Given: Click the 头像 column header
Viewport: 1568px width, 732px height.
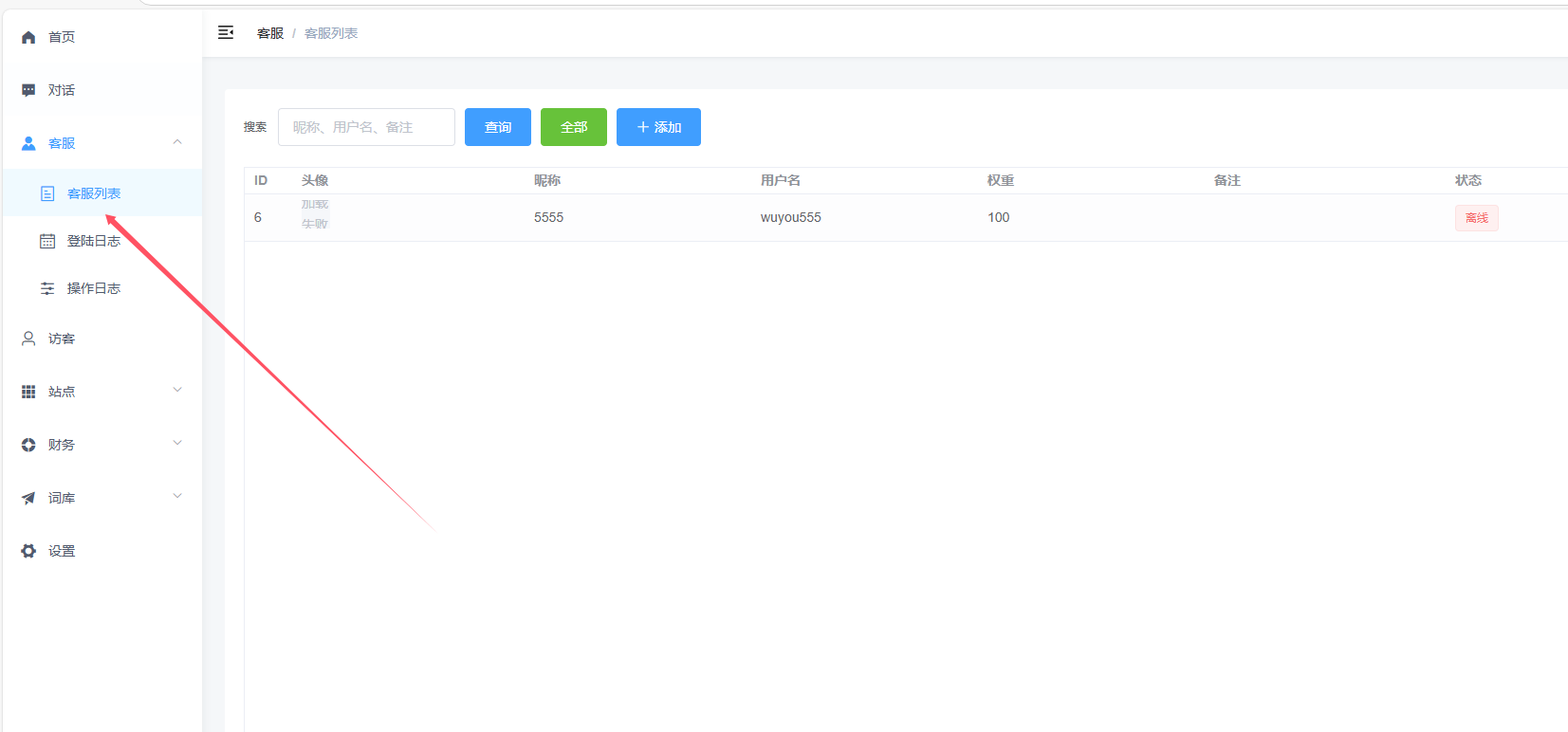Looking at the screenshot, I should point(315,180).
